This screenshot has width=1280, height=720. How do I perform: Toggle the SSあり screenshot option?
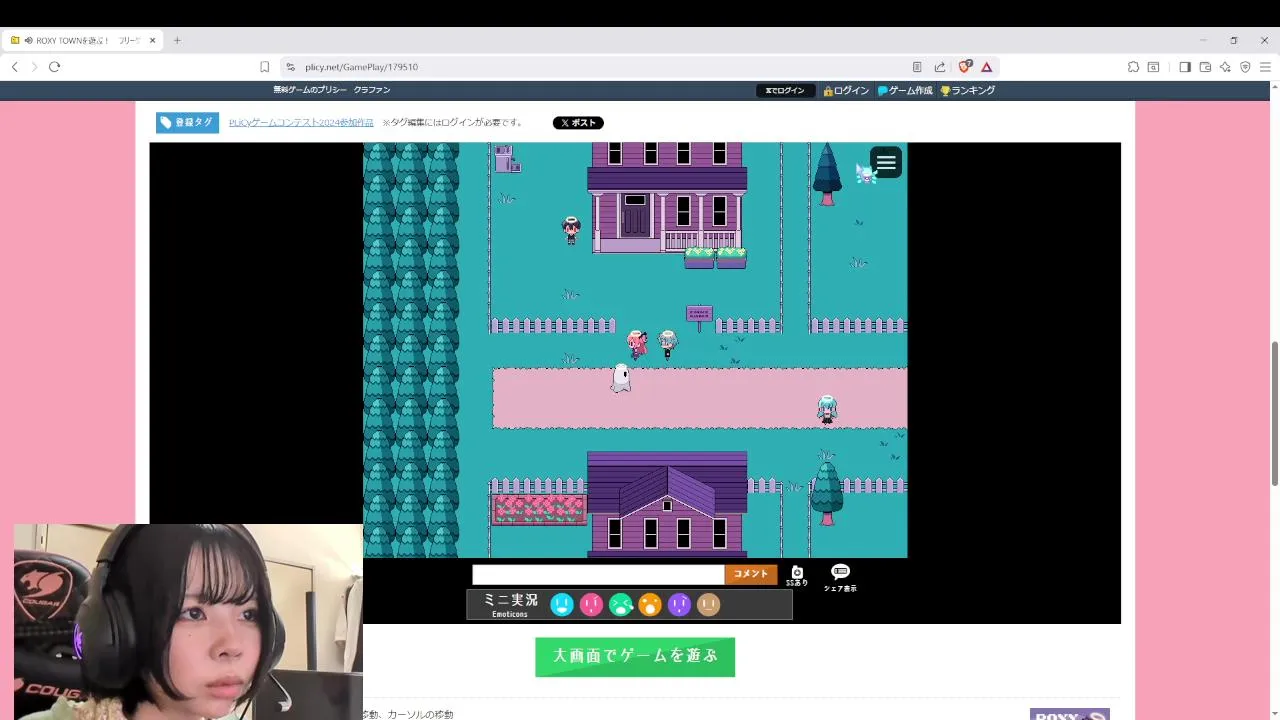click(797, 576)
